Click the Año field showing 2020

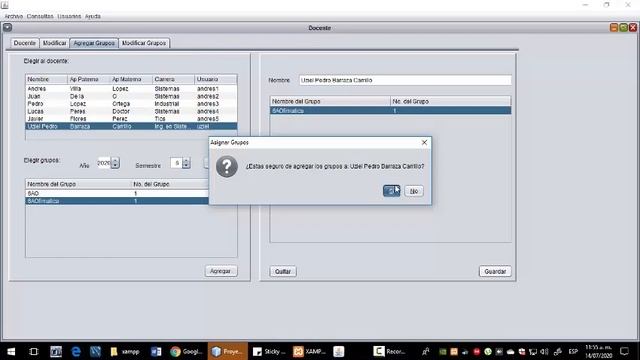pyautogui.click(x=104, y=163)
